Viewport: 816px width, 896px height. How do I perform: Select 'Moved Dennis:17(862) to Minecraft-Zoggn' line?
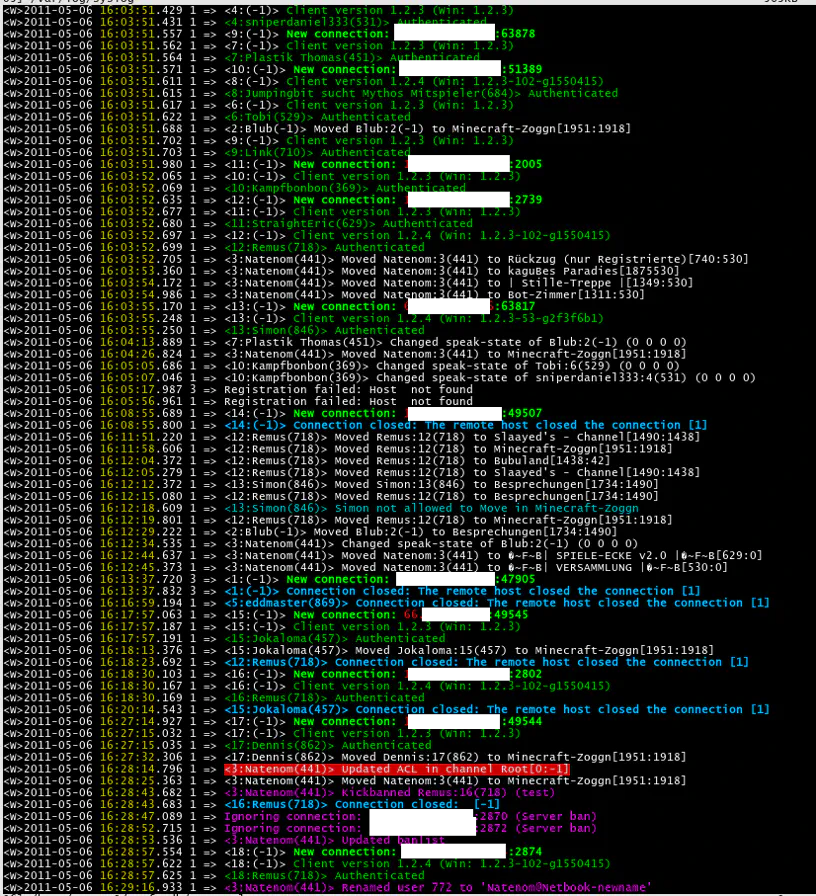coord(455,757)
